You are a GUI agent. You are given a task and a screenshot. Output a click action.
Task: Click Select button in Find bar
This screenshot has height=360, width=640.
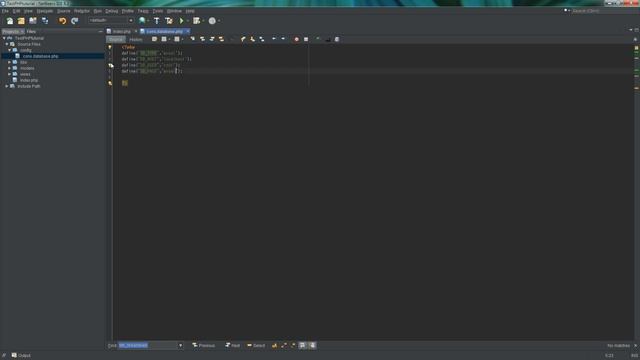[256, 346]
